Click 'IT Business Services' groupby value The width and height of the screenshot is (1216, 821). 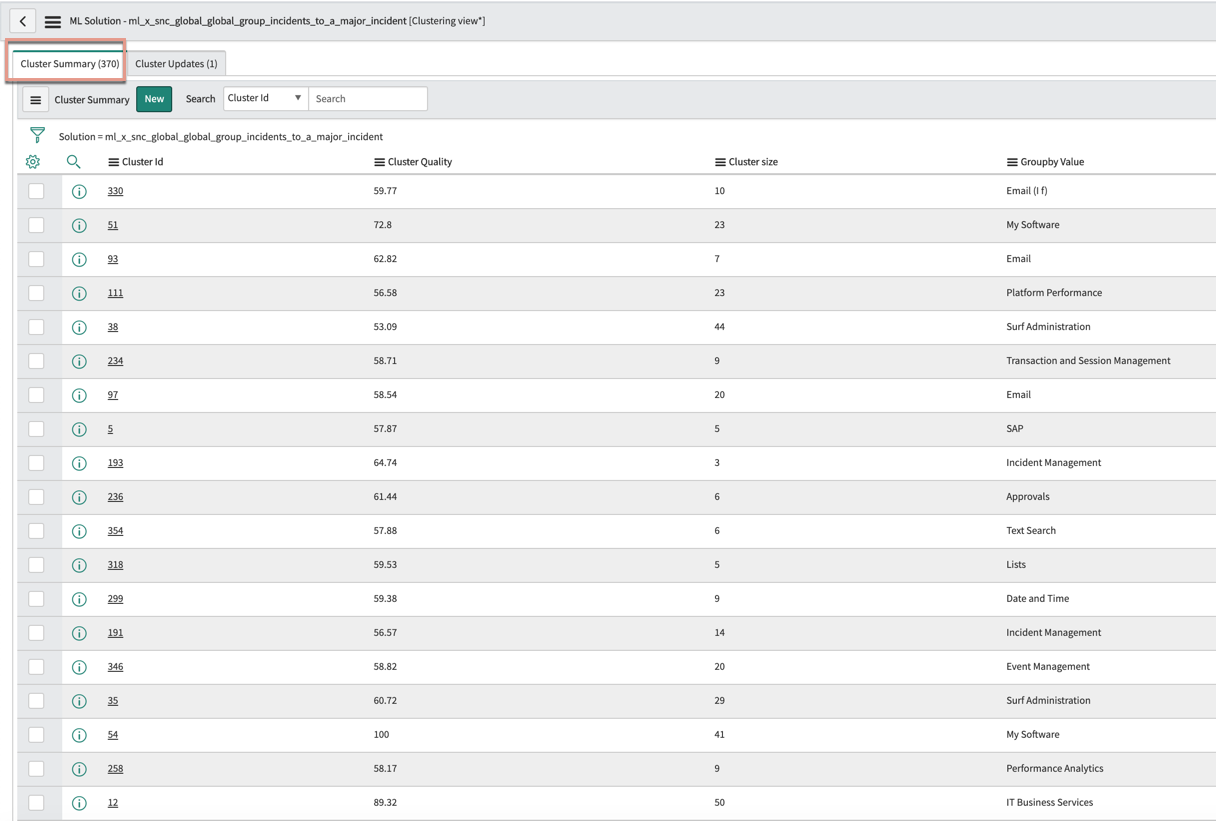click(x=1049, y=803)
